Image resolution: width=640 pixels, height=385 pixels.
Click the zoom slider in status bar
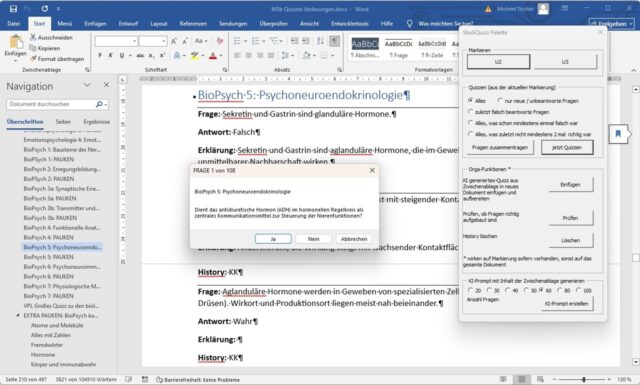[584, 380]
